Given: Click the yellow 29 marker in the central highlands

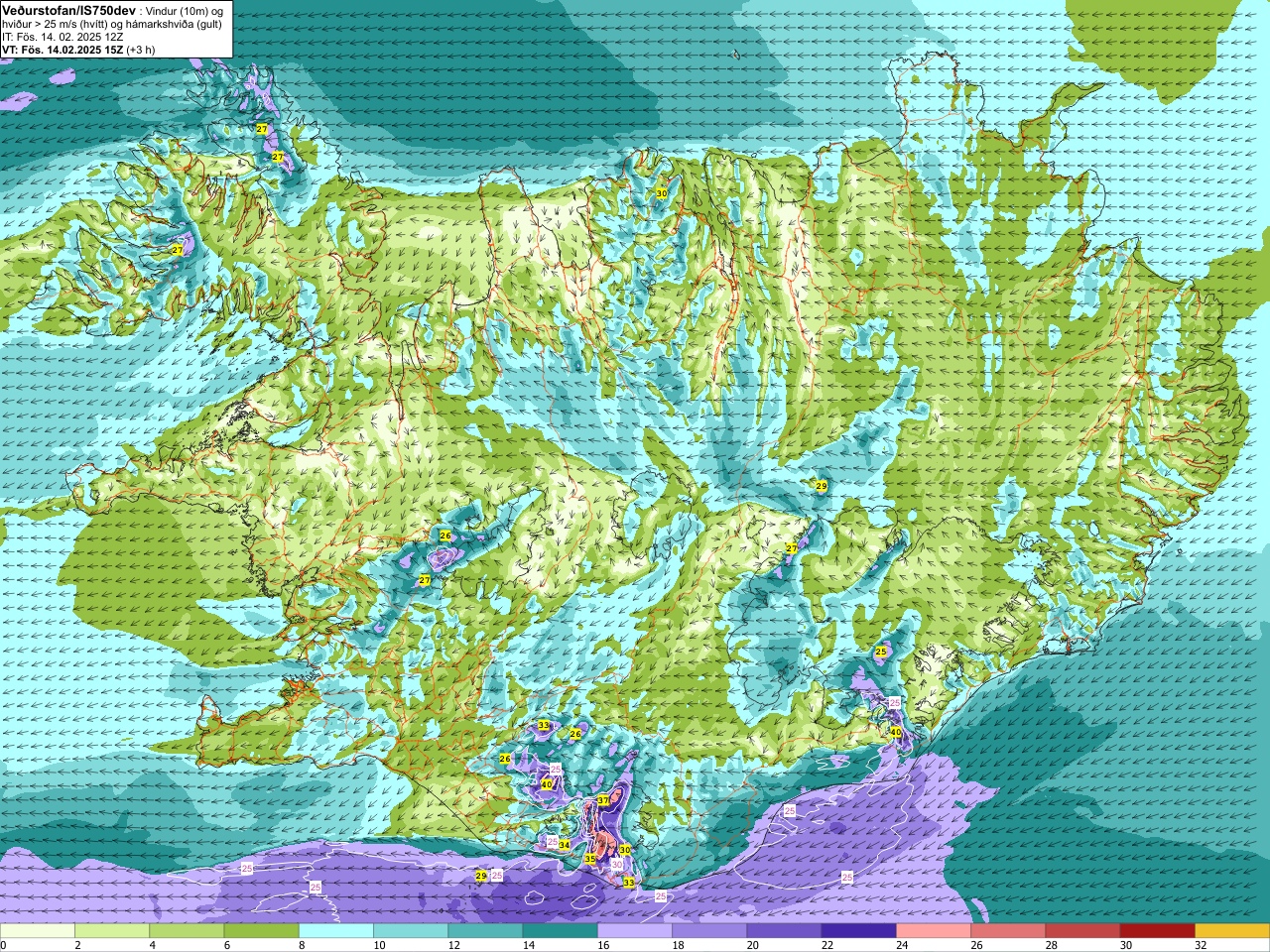Looking at the screenshot, I should pyautogui.click(x=822, y=486).
